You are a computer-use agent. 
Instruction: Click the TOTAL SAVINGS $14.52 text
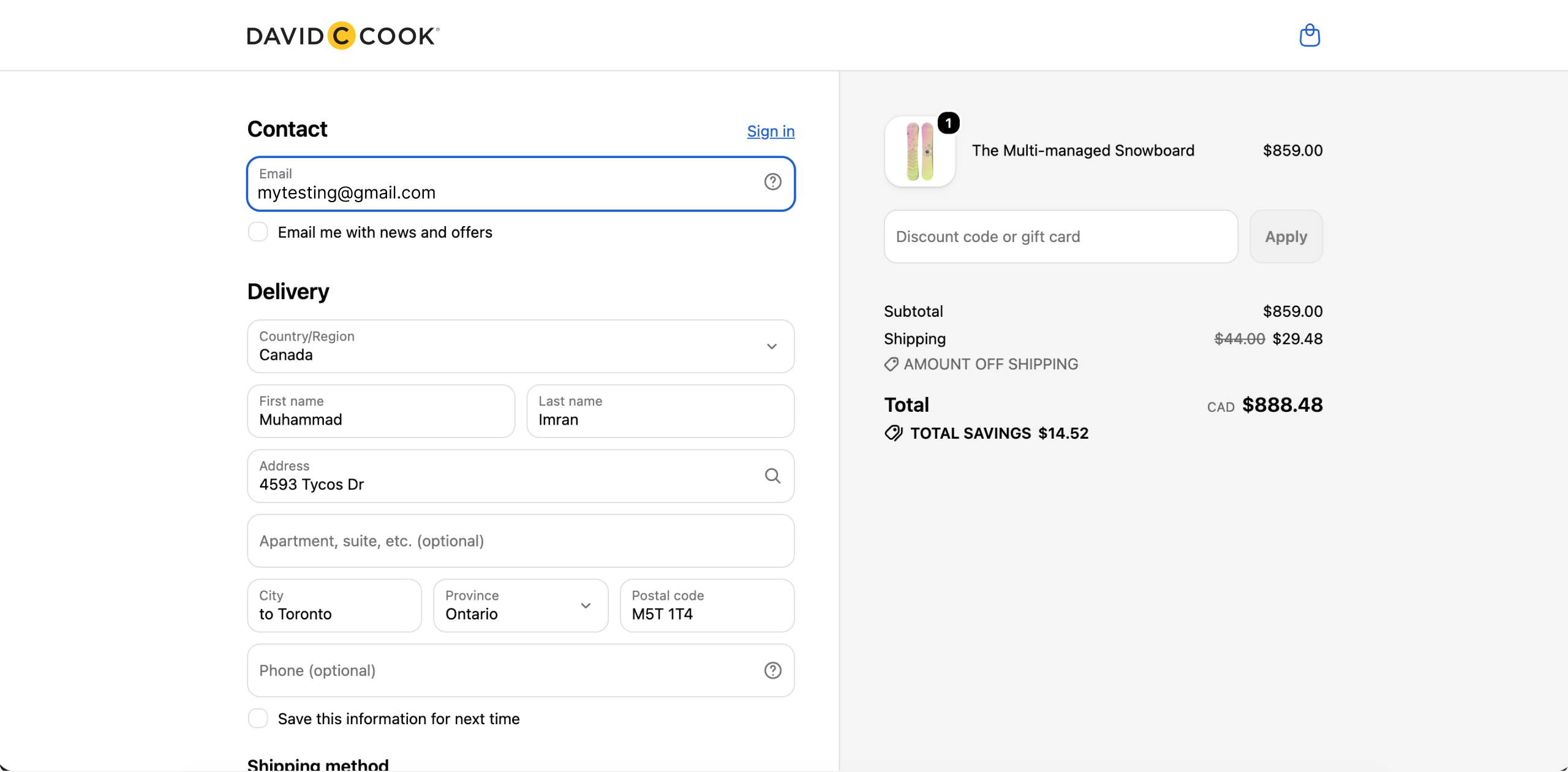tap(1000, 434)
